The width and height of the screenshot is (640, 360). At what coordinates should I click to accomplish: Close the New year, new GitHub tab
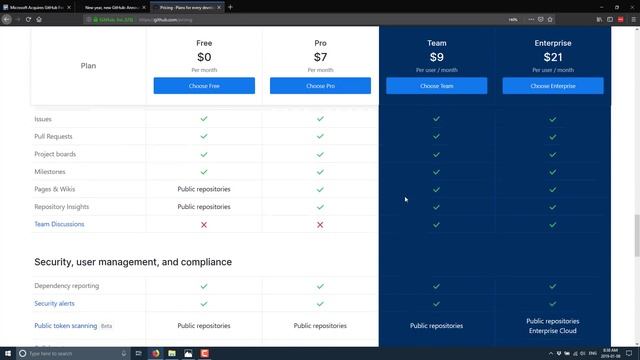tap(144, 7)
